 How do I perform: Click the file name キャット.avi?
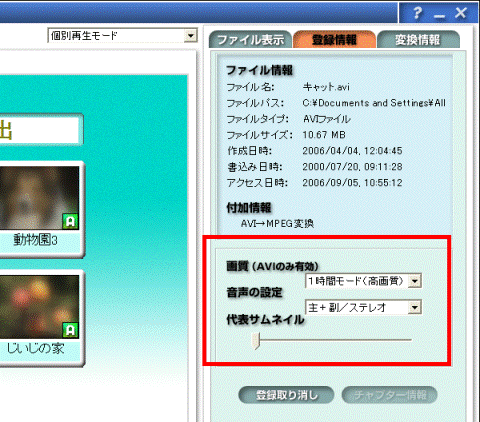point(326,87)
